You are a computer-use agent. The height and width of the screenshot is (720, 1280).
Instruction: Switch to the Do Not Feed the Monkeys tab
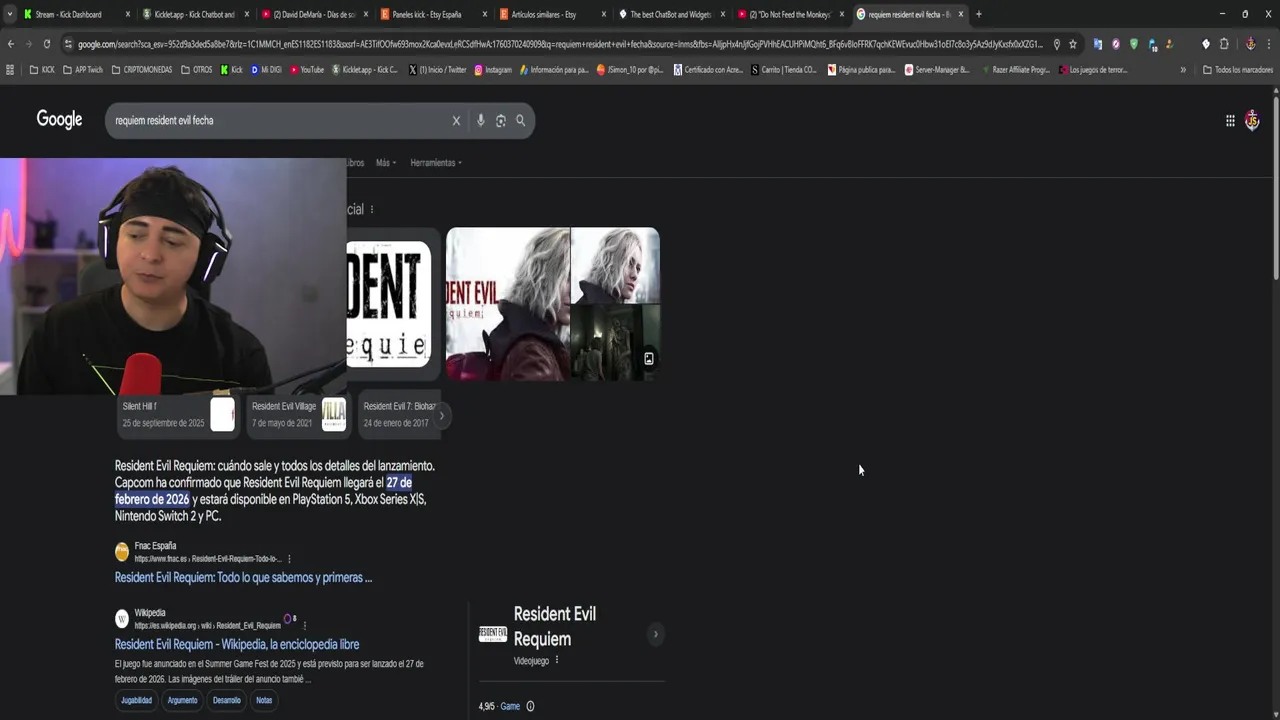point(790,14)
